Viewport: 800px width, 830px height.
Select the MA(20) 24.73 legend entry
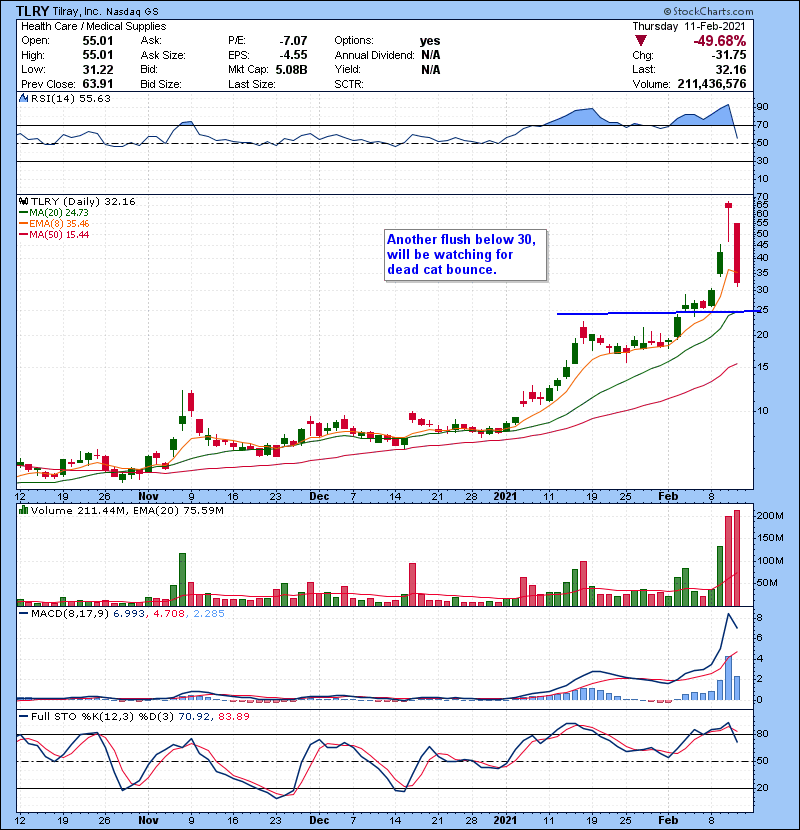pos(54,213)
